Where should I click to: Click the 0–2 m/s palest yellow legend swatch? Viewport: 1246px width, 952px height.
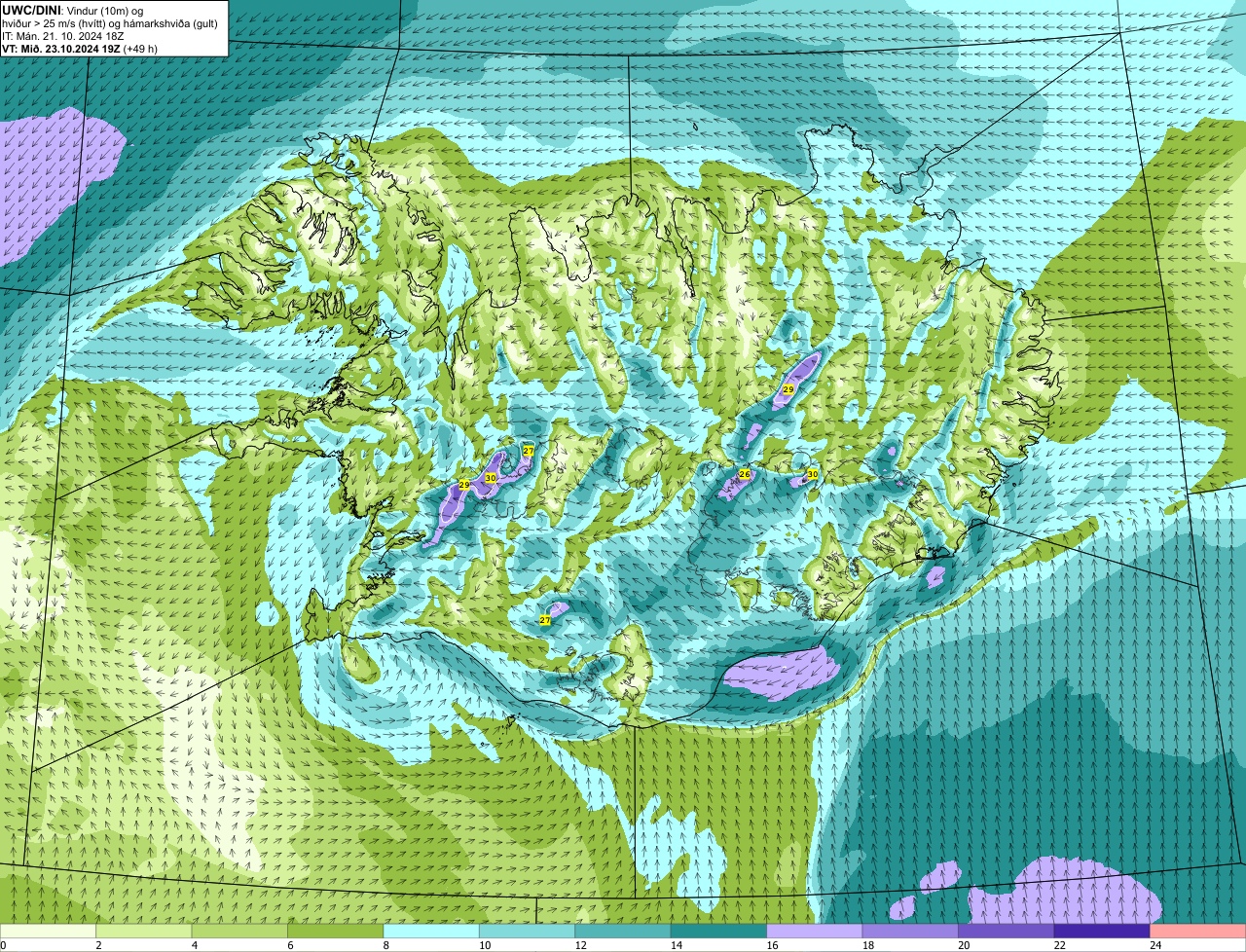[x=48, y=931]
